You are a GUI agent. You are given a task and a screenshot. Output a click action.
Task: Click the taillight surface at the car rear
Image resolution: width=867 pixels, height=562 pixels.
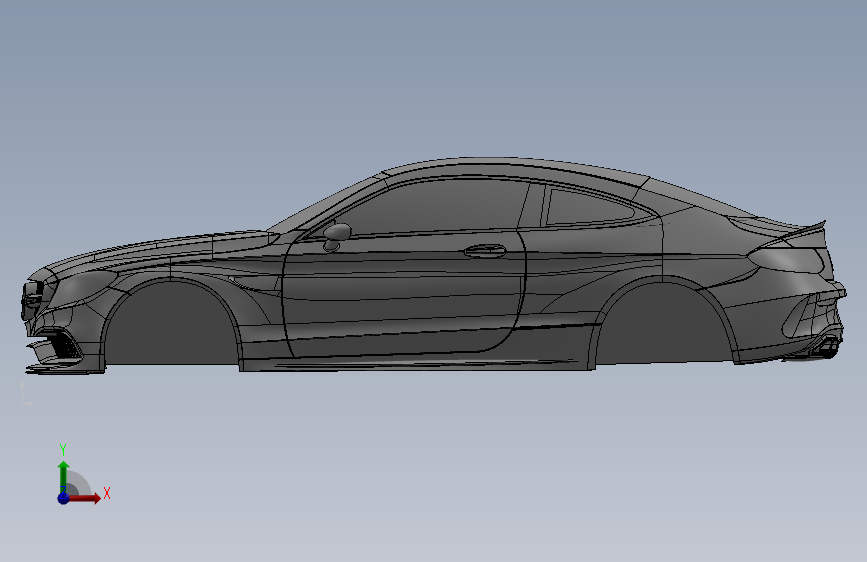pyautogui.click(x=785, y=259)
